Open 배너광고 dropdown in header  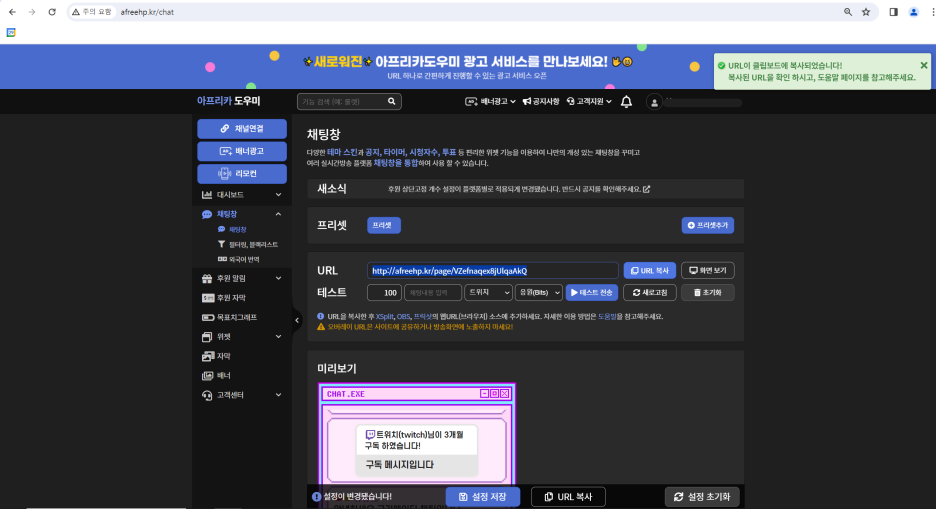click(491, 101)
